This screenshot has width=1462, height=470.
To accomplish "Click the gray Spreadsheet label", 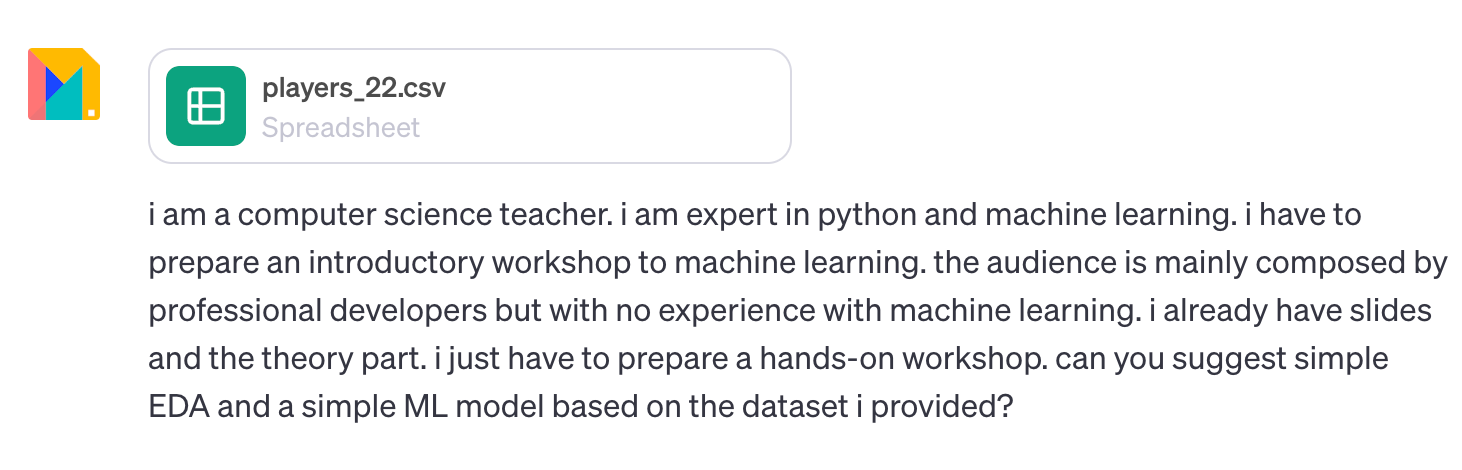I will pos(341,128).
